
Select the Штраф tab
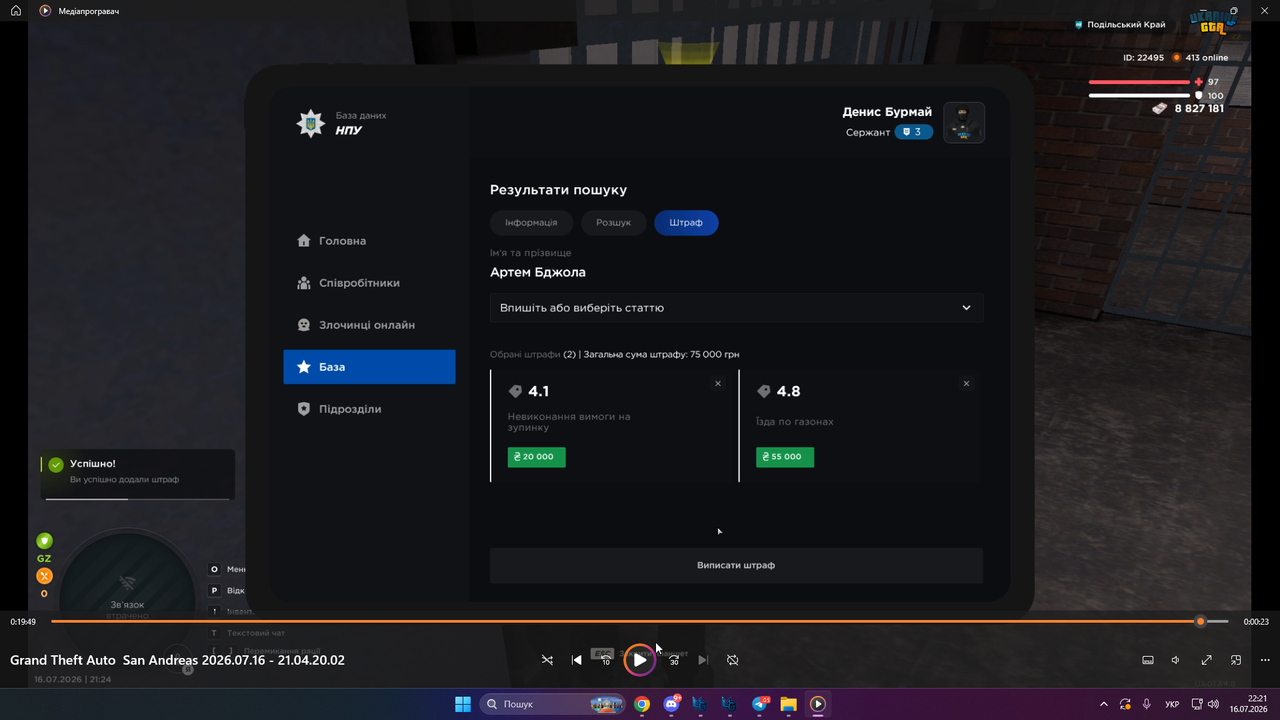(686, 222)
